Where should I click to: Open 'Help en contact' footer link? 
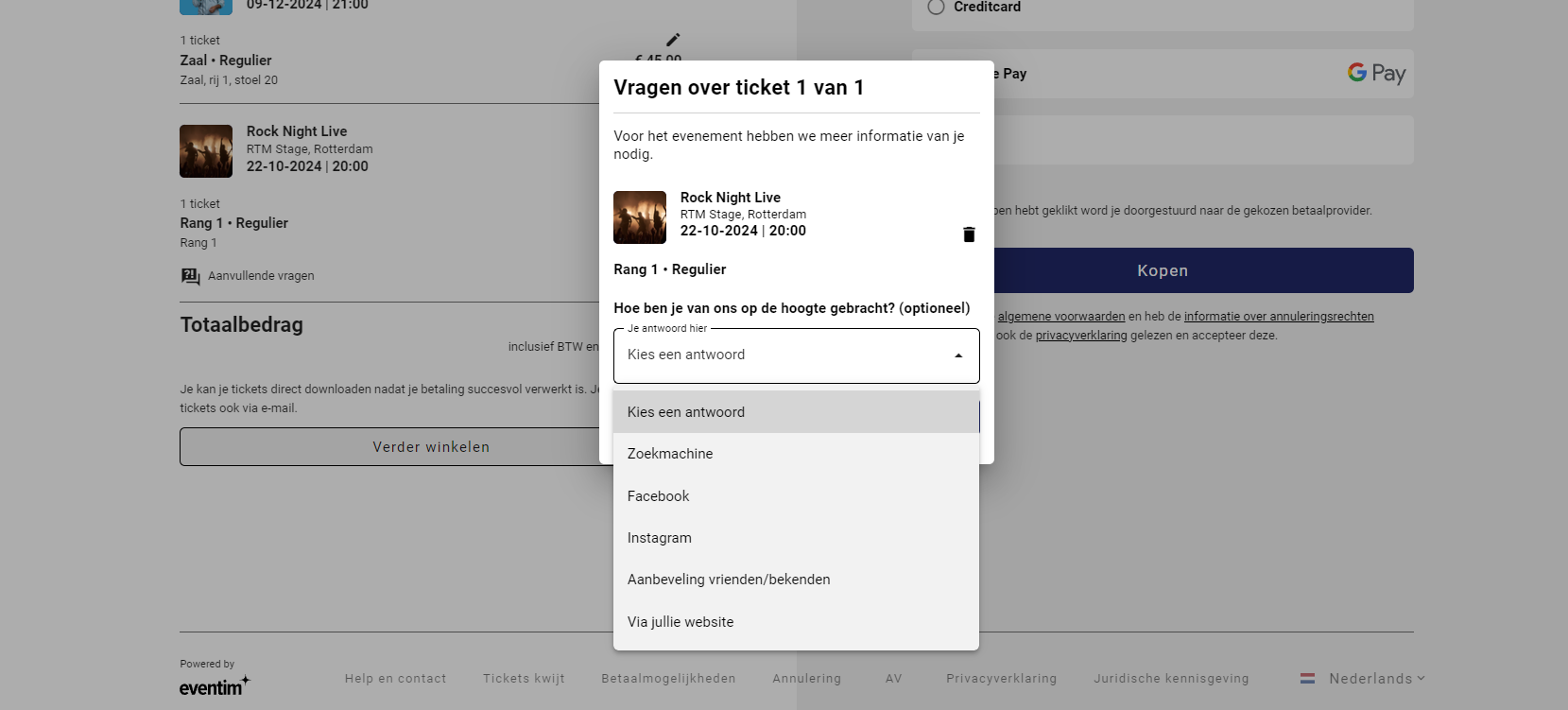(x=395, y=679)
